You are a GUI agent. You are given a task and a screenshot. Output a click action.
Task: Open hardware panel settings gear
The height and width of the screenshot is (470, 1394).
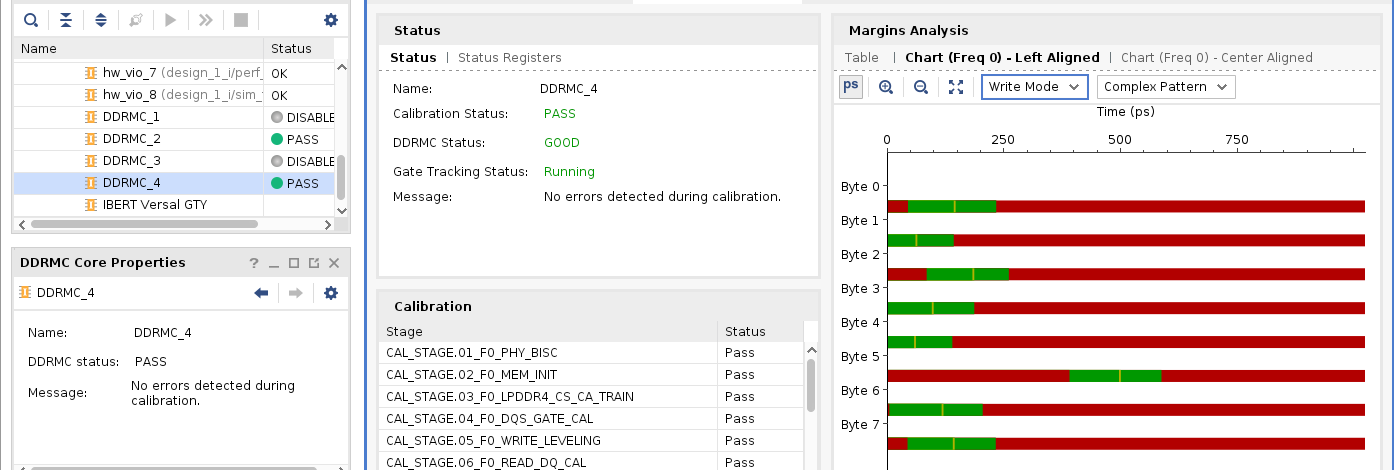coord(331,20)
